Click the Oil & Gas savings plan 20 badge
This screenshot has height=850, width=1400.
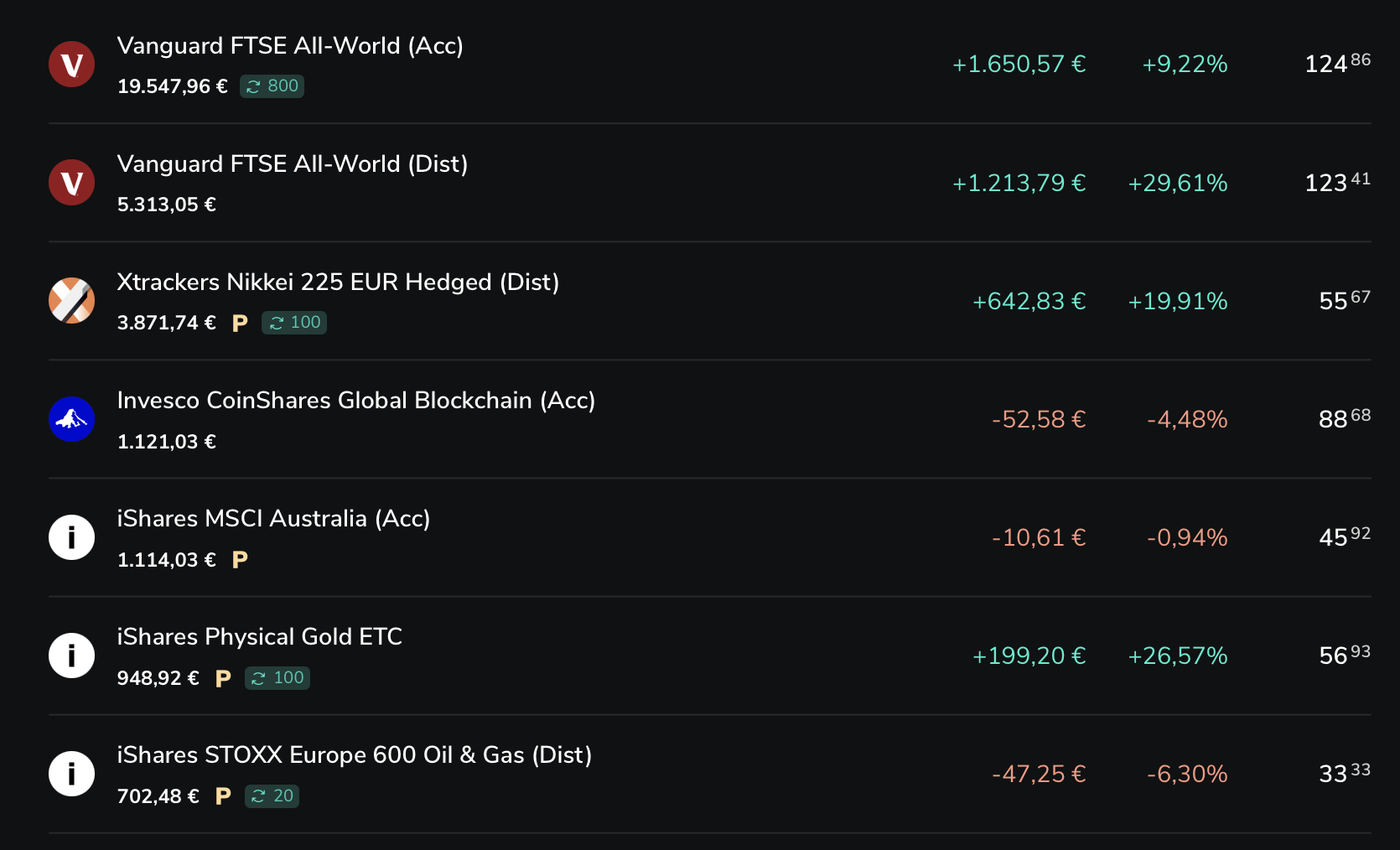point(272,796)
